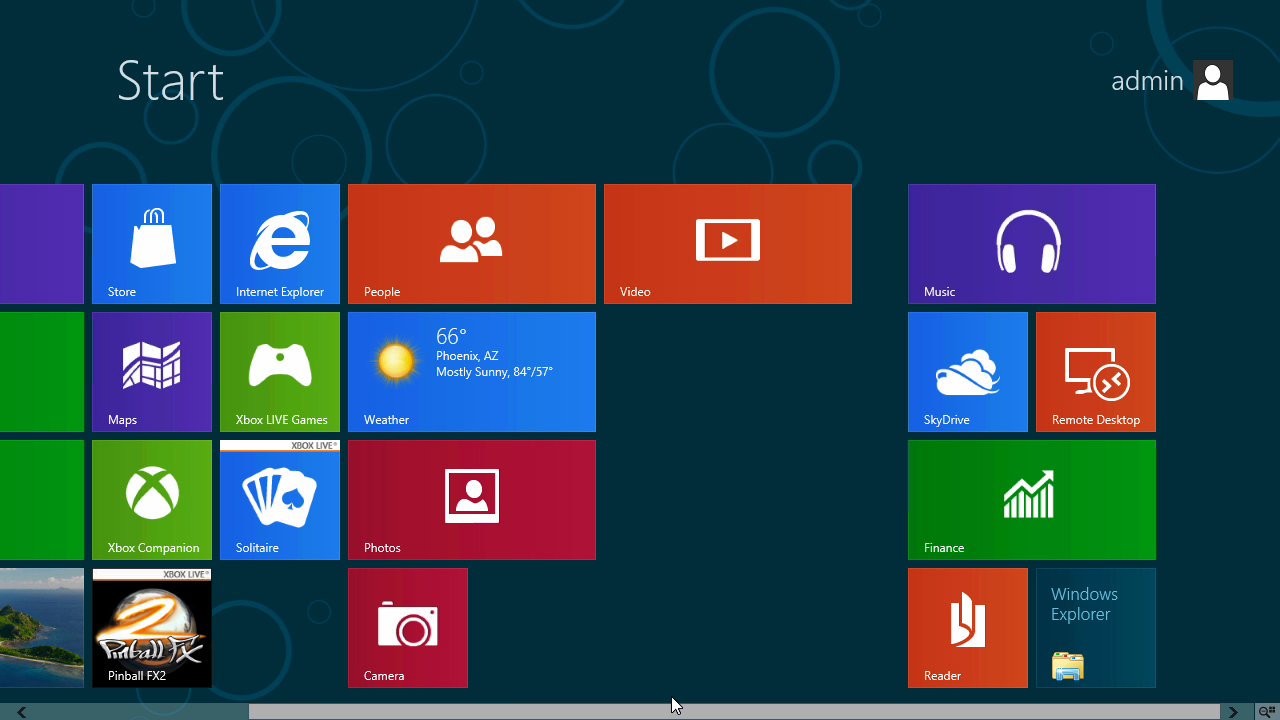This screenshot has height=720, width=1280.
Task: Launch Internet Explorer tile
Action: (x=280, y=244)
